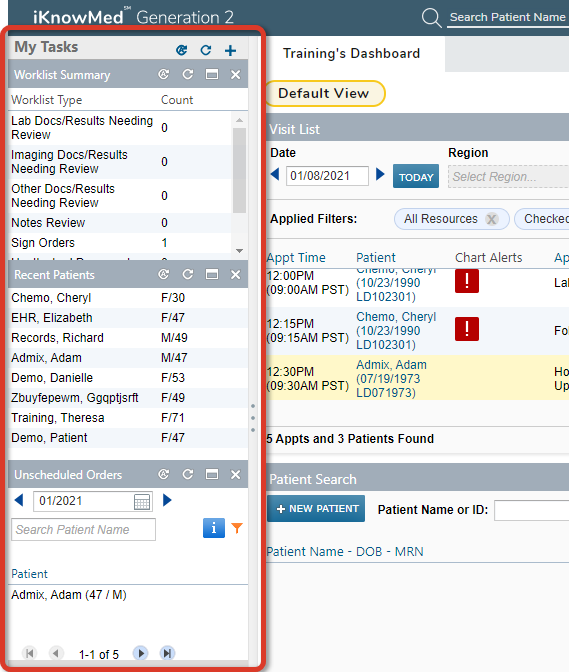Open the calendar picker for Unscheduled Orders
Image resolution: width=569 pixels, height=672 pixels.
click(142, 501)
